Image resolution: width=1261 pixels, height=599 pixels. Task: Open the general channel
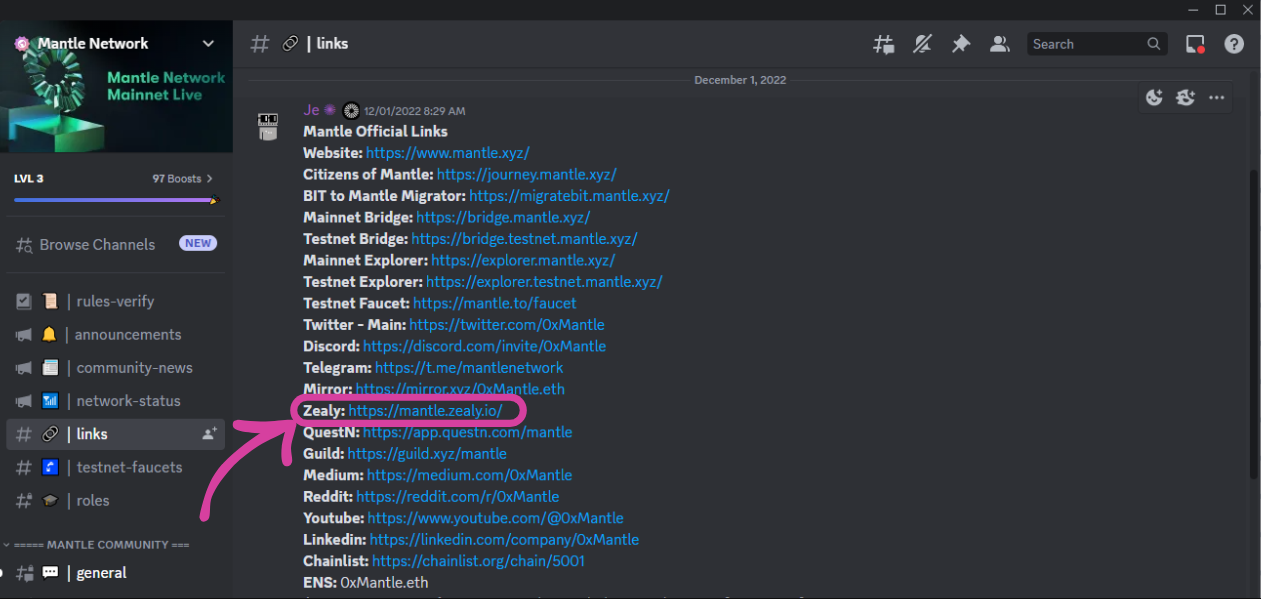point(115,573)
